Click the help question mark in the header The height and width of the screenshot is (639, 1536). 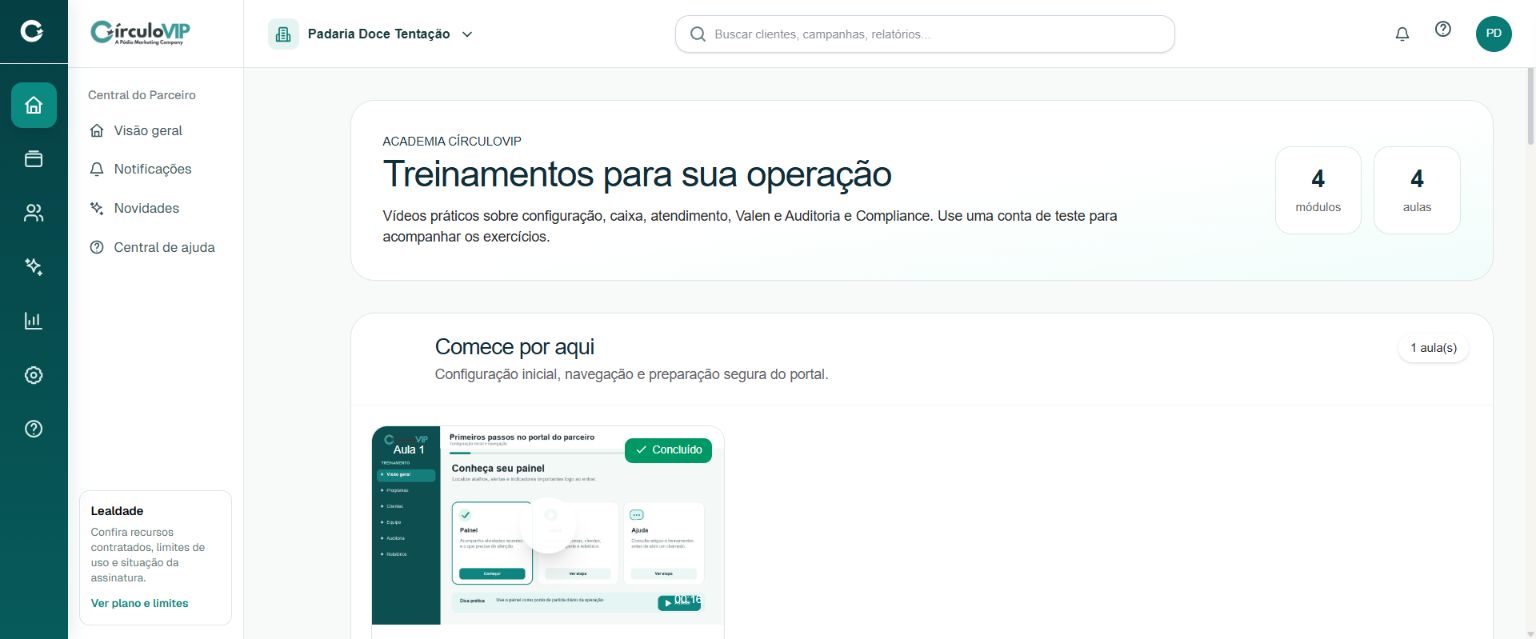point(1443,30)
